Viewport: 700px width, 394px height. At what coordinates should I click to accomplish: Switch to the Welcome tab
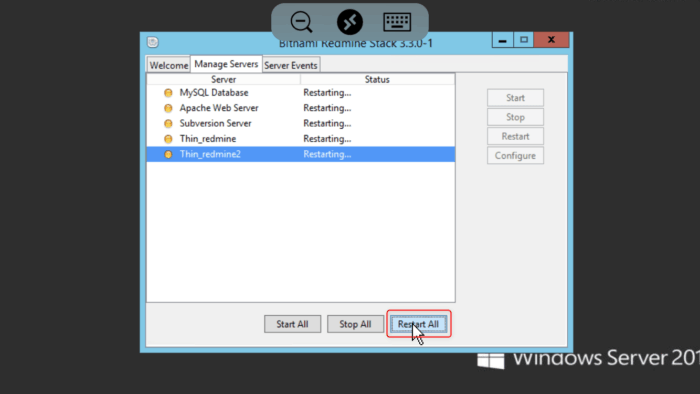click(169, 65)
